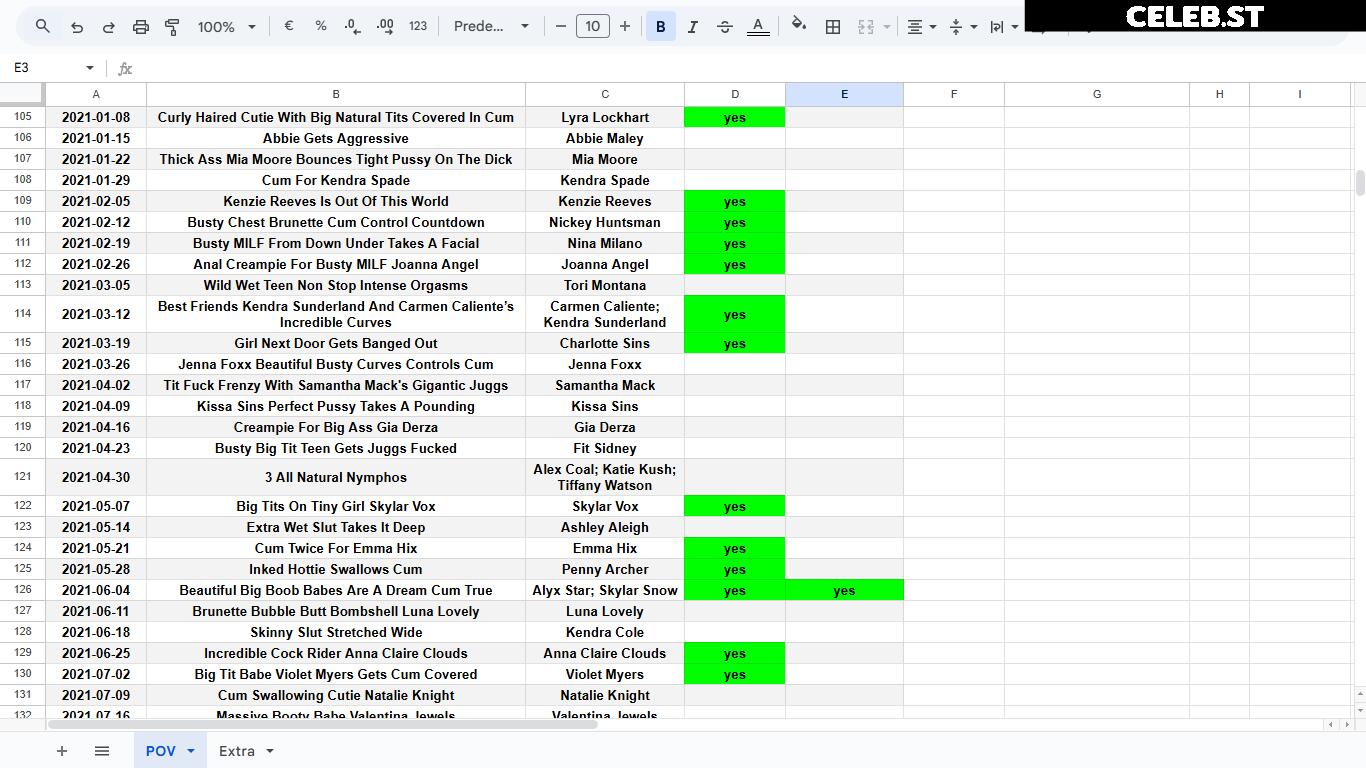Click the 'yes' cell in row 105
1366x768 pixels.
735,117
